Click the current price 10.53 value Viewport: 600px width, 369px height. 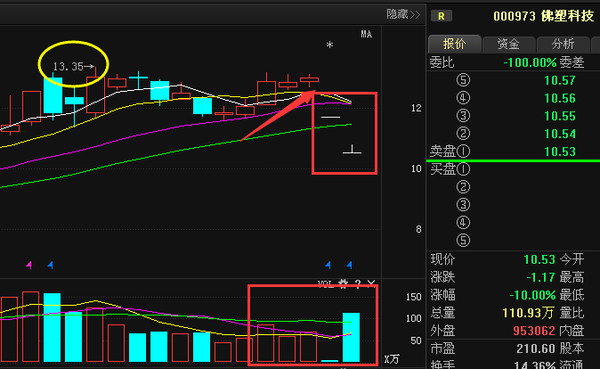point(539,260)
